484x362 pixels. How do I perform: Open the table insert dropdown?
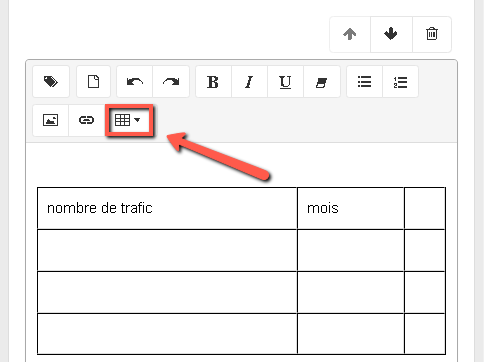tap(129, 120)
